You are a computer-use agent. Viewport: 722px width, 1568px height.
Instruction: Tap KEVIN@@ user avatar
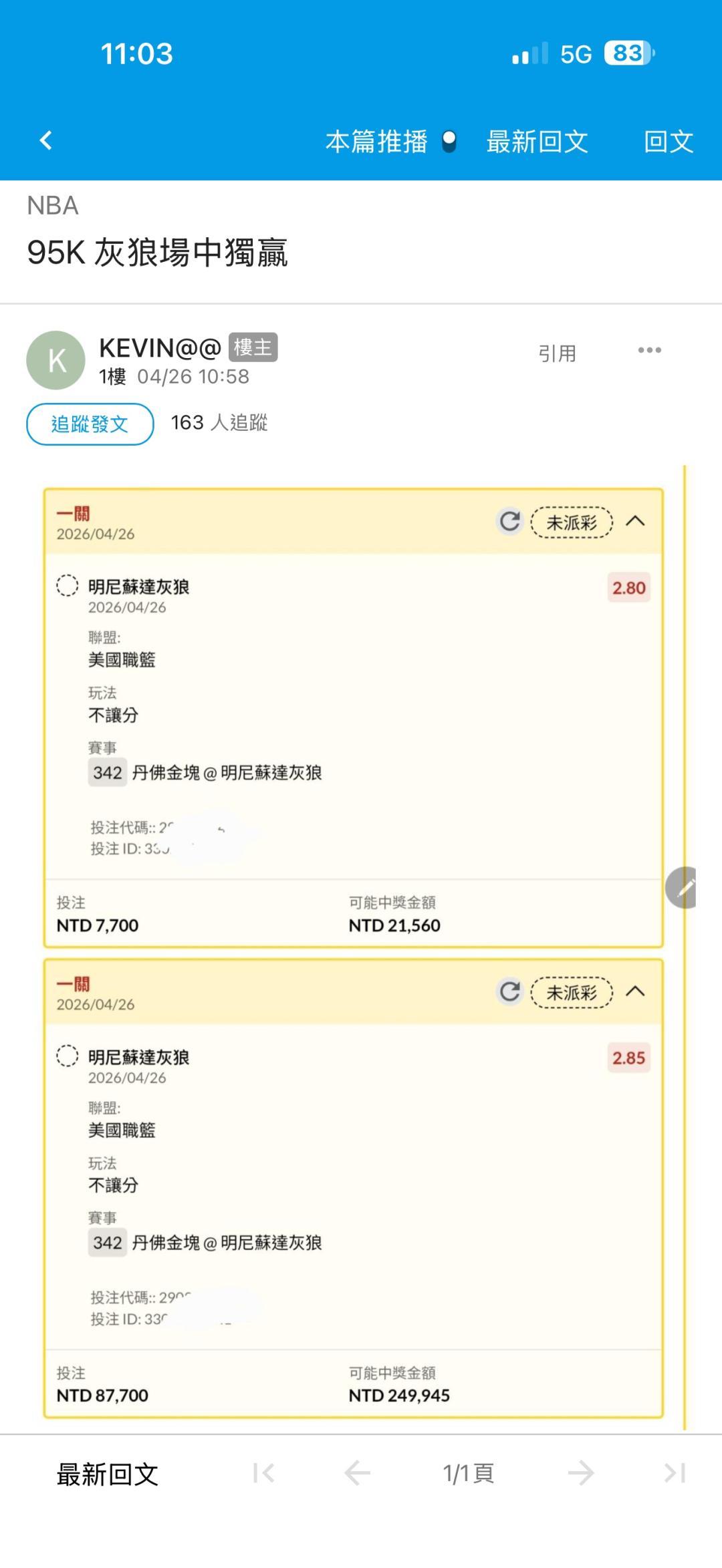[x=56, y=360]
